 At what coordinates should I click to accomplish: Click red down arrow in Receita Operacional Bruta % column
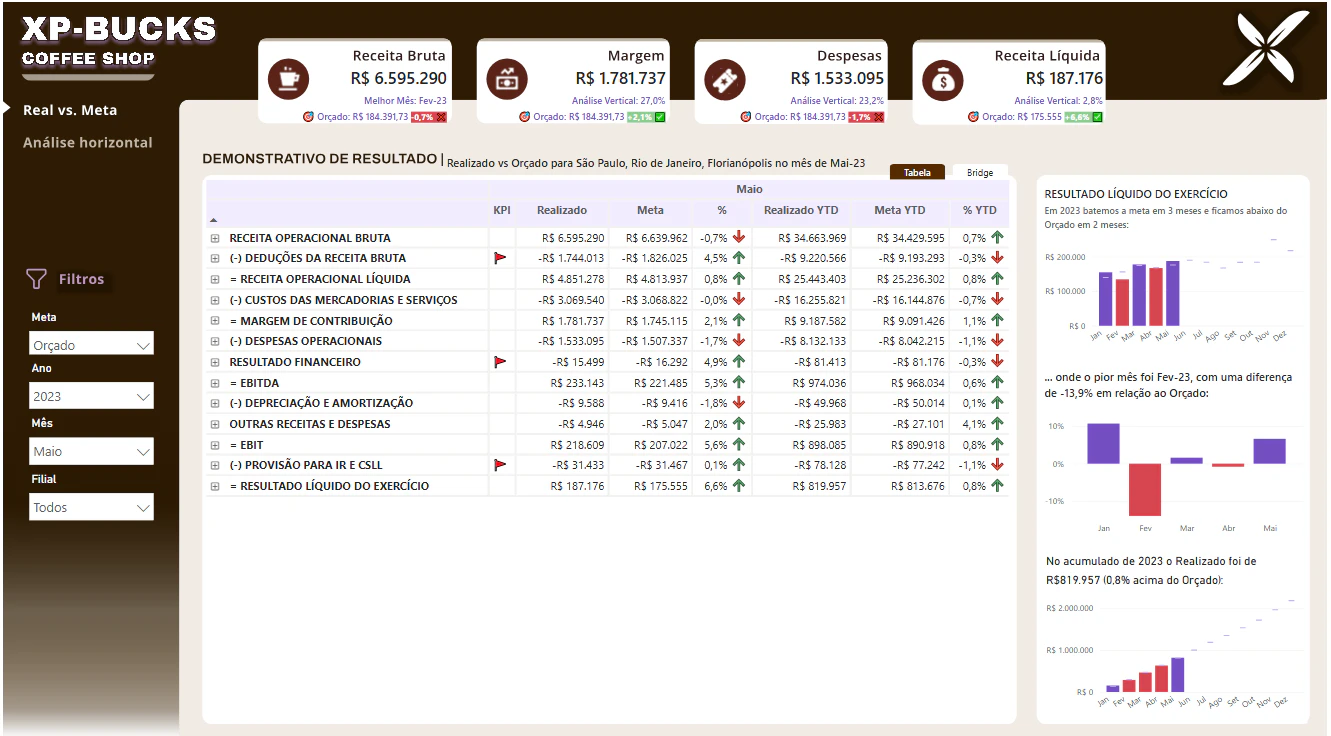pyautogui.click(x=738, y=238)
